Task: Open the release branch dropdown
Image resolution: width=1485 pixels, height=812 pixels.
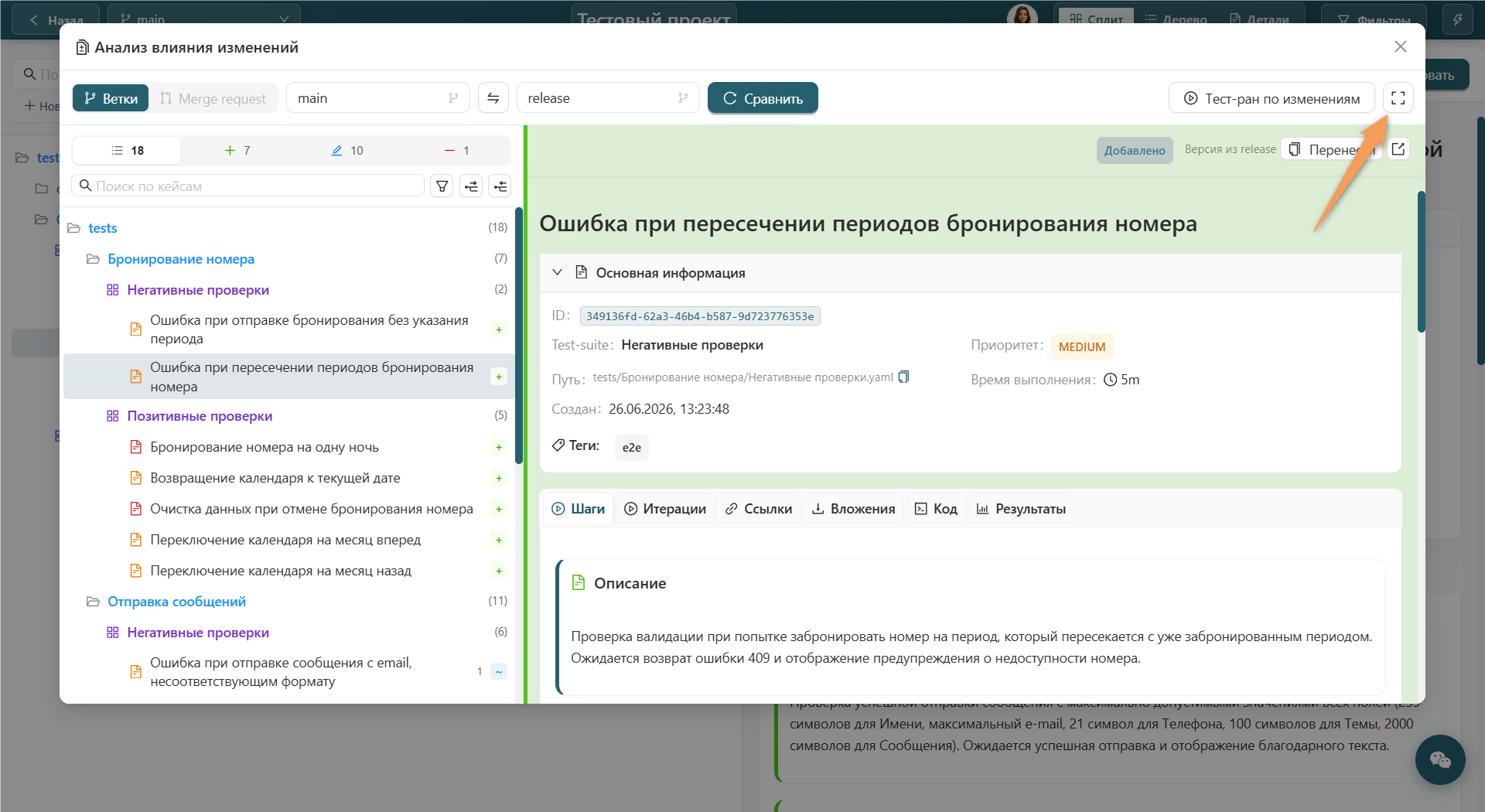Action: (x=608, y=98)
